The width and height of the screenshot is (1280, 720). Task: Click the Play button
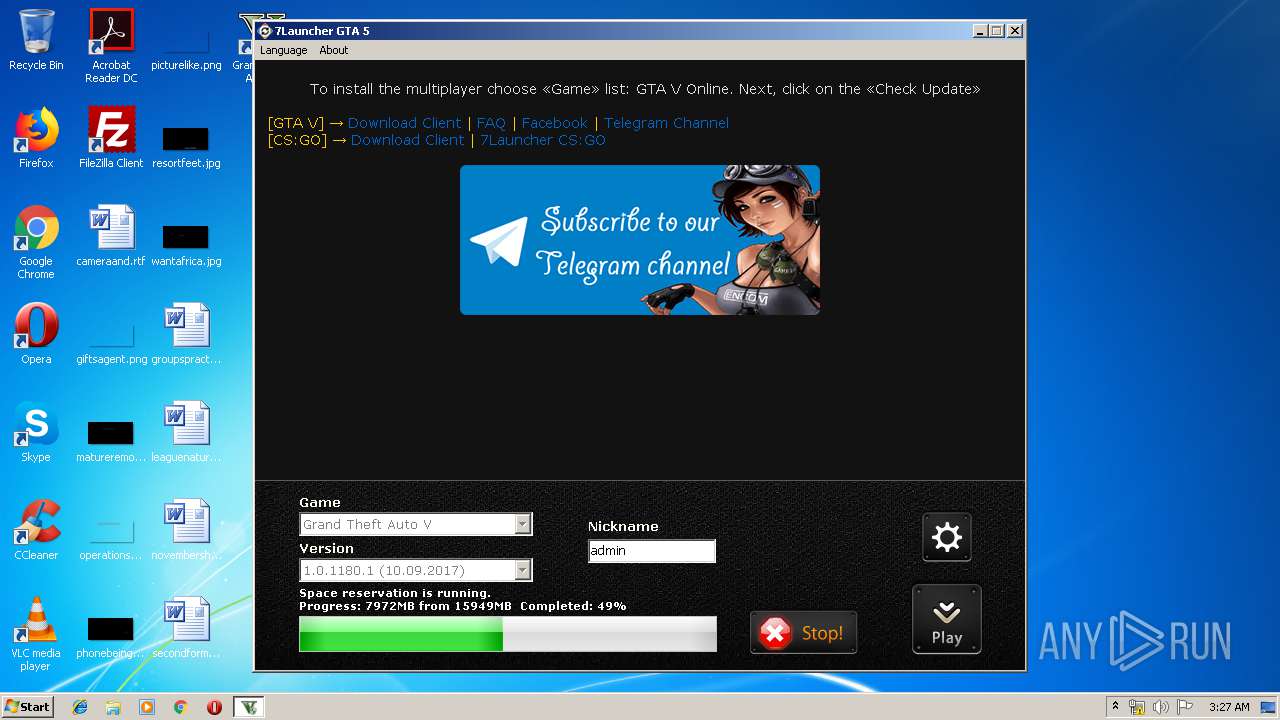coord(946,620)
